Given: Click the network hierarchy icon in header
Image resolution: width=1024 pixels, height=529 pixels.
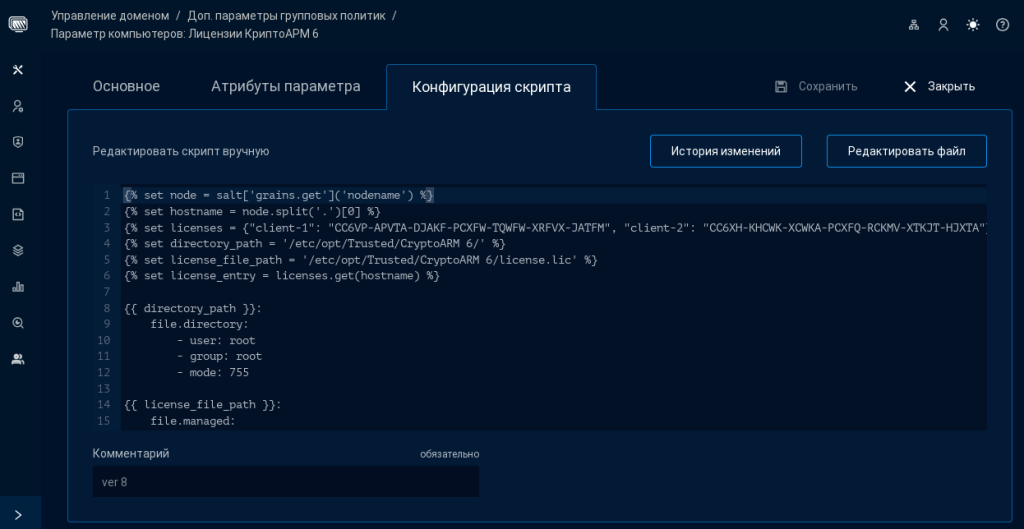Looking at the screenshot, I should (x=913, y=25).
